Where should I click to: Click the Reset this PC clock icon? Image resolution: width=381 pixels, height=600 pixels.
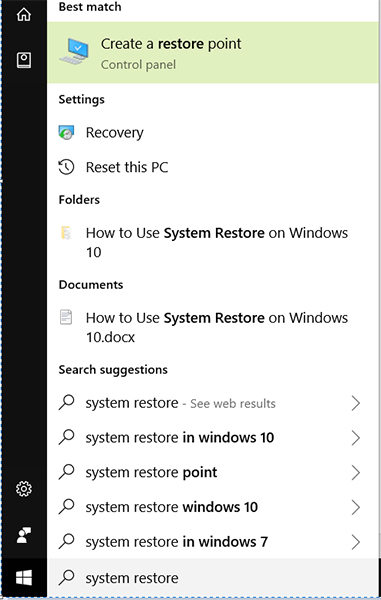point(66,167)
